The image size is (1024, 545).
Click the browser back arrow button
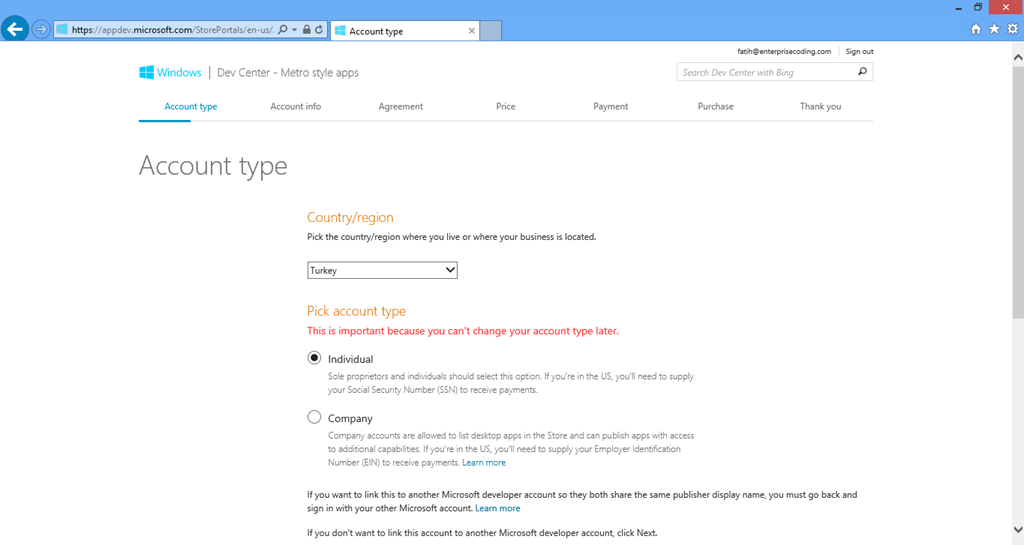(x=14, y=29)
